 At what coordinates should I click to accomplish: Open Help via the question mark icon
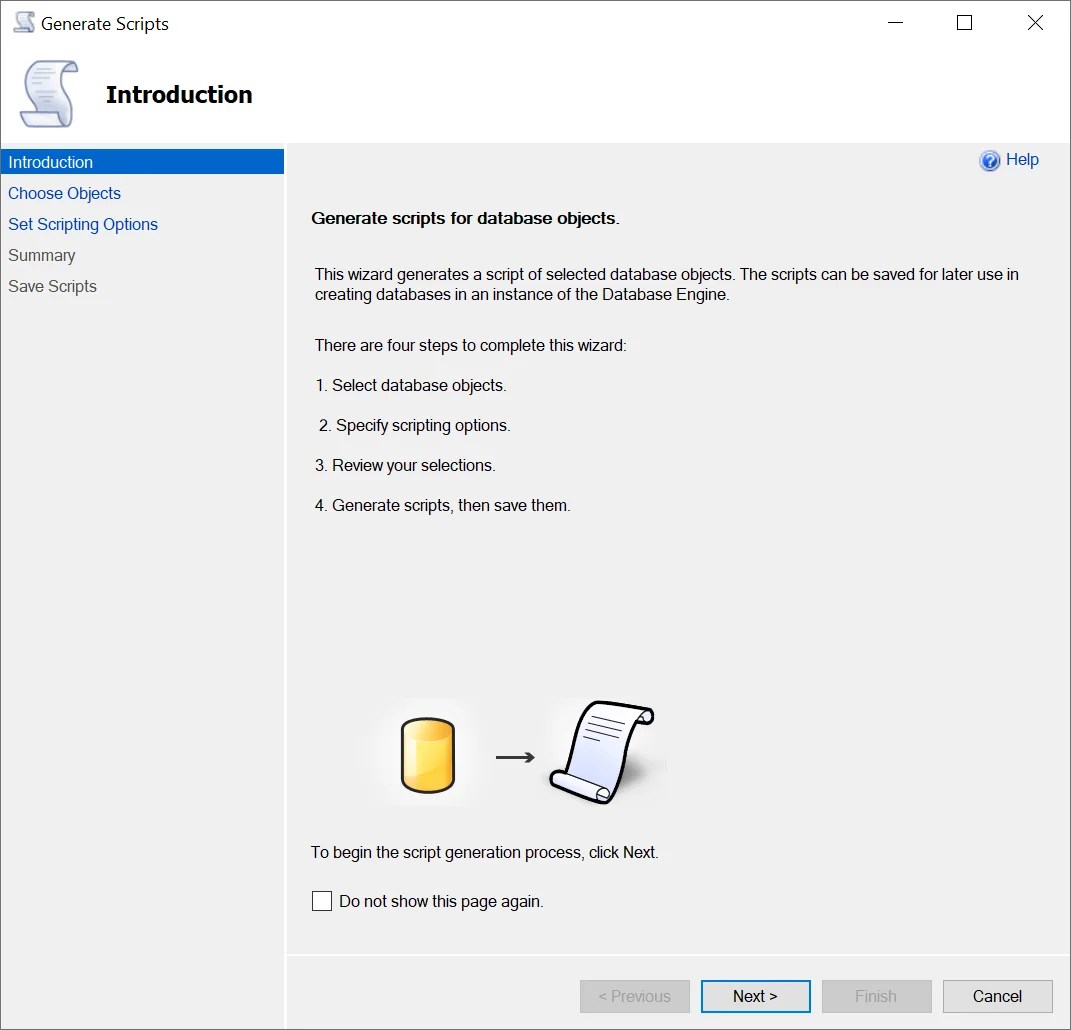click(x=988, y=160)
